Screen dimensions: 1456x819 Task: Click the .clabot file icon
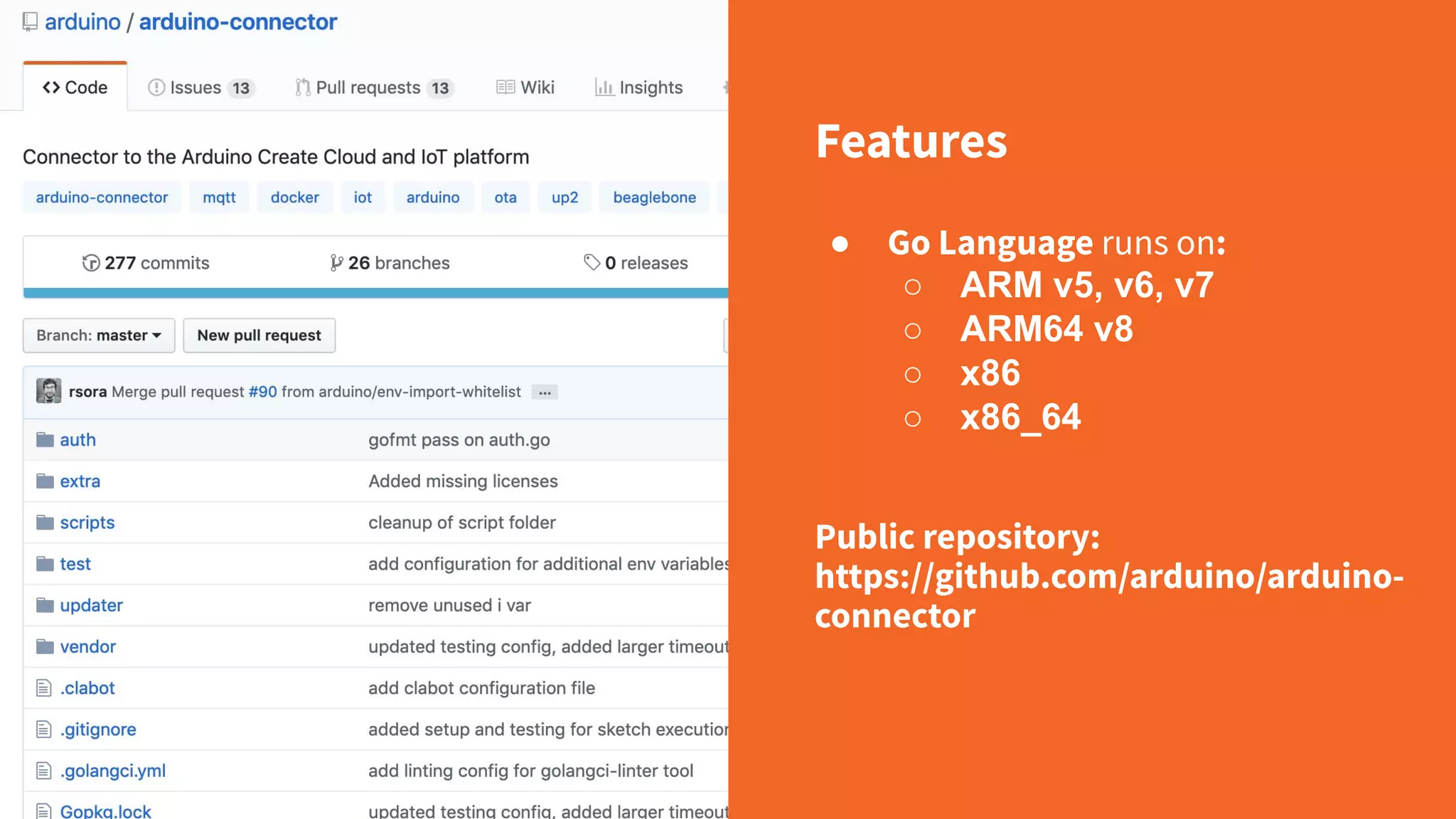click(x=44, y=687)
